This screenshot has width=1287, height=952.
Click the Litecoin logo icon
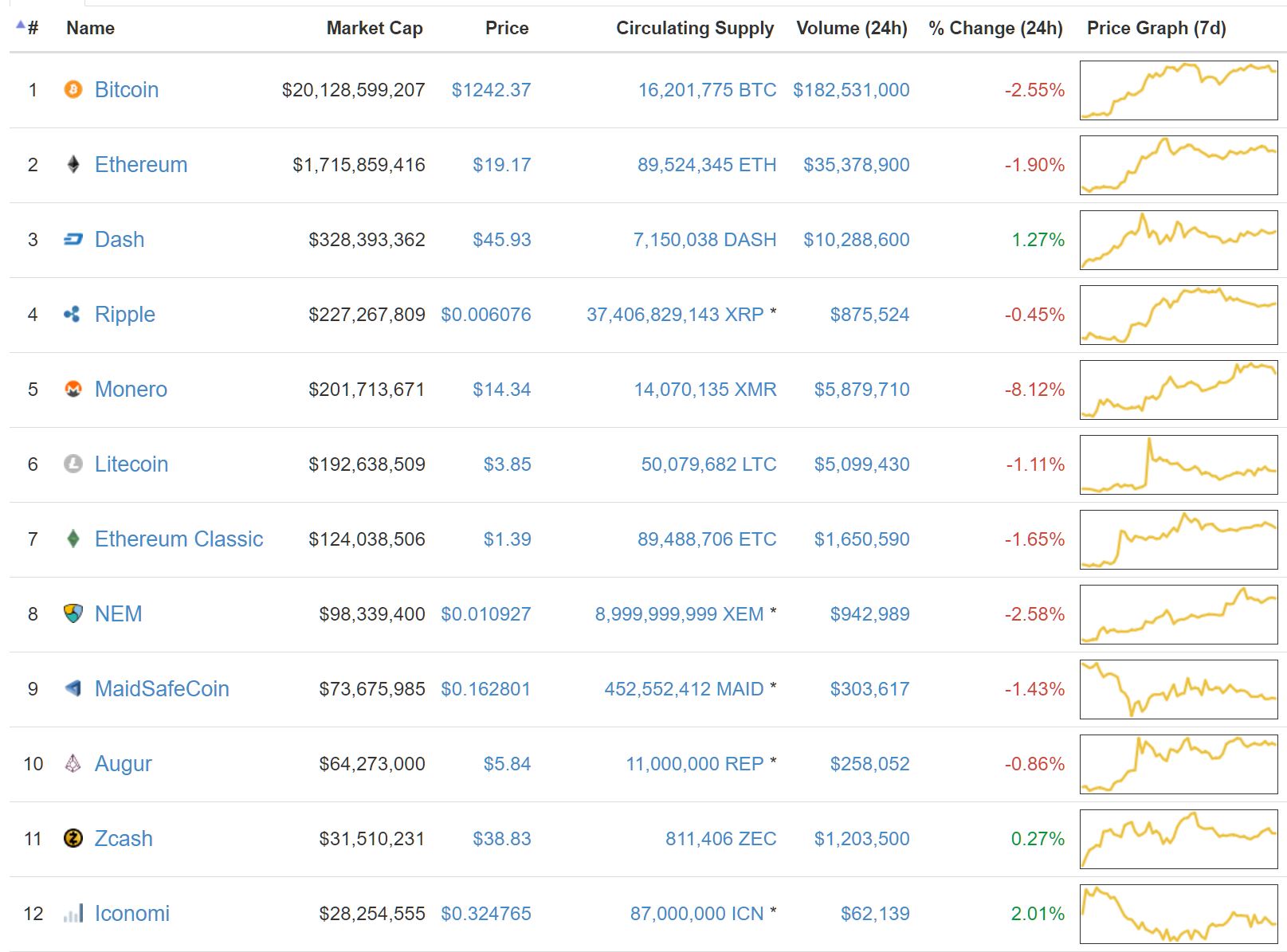(73, 464)
